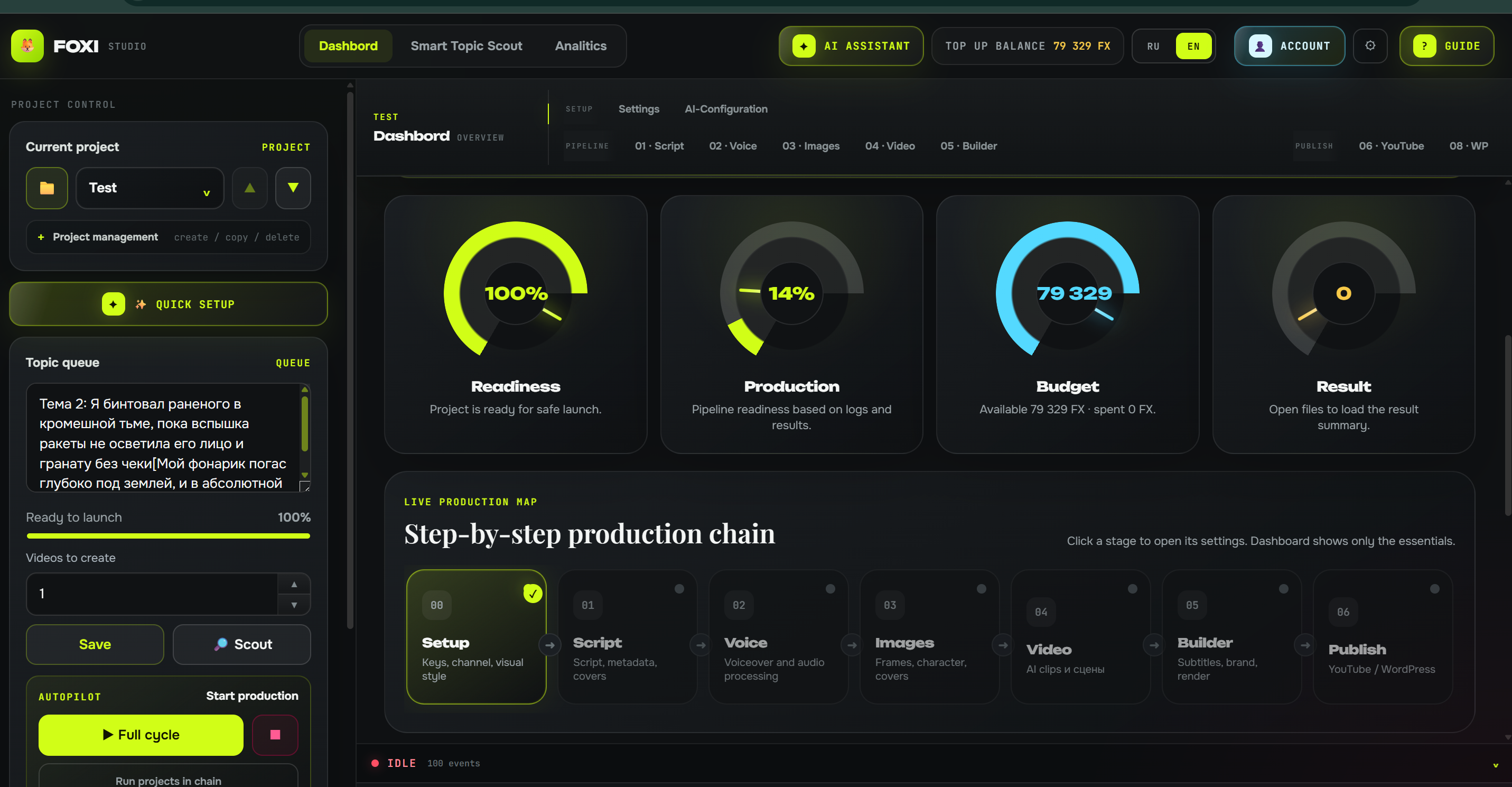Click arrow between Voice and Images stages
Viewport: 1512px width, 787px height.
tap(852, 645)
